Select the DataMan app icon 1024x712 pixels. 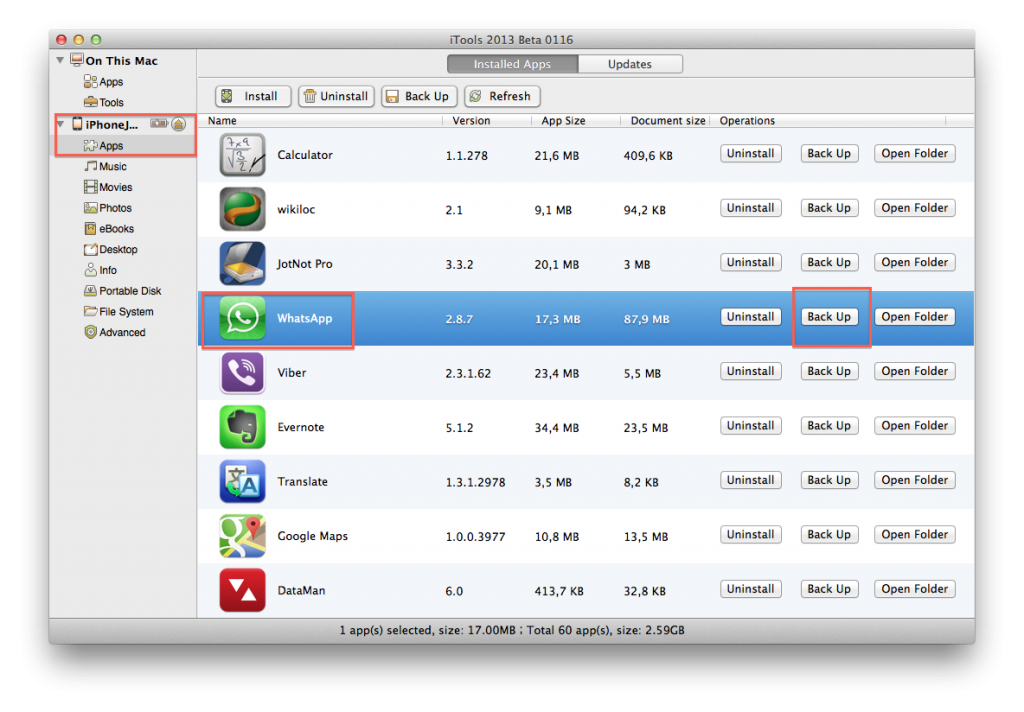242,590
